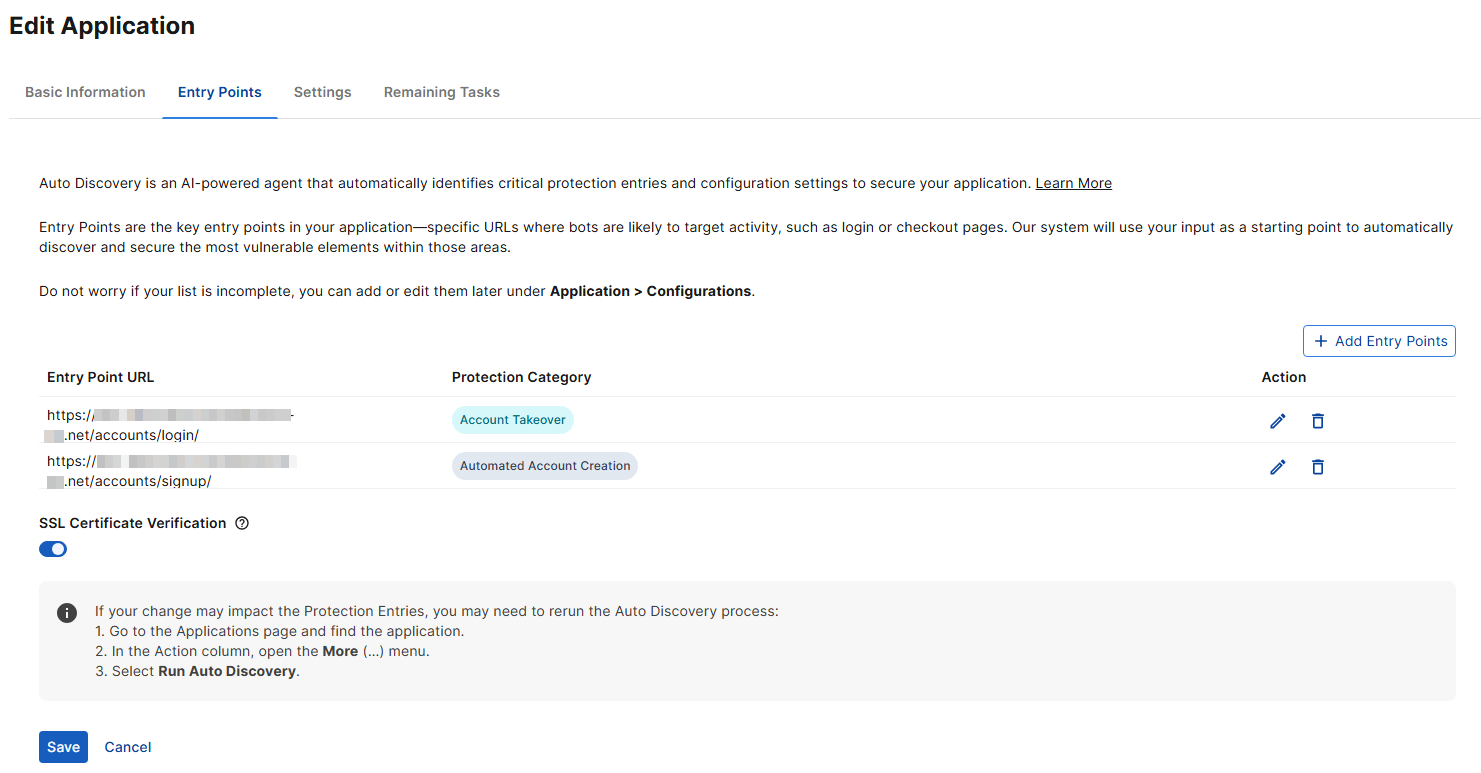This screenshot has width=1481, height=773.
Task: Open the Basic Information tab
Action: tap(85, 92)
